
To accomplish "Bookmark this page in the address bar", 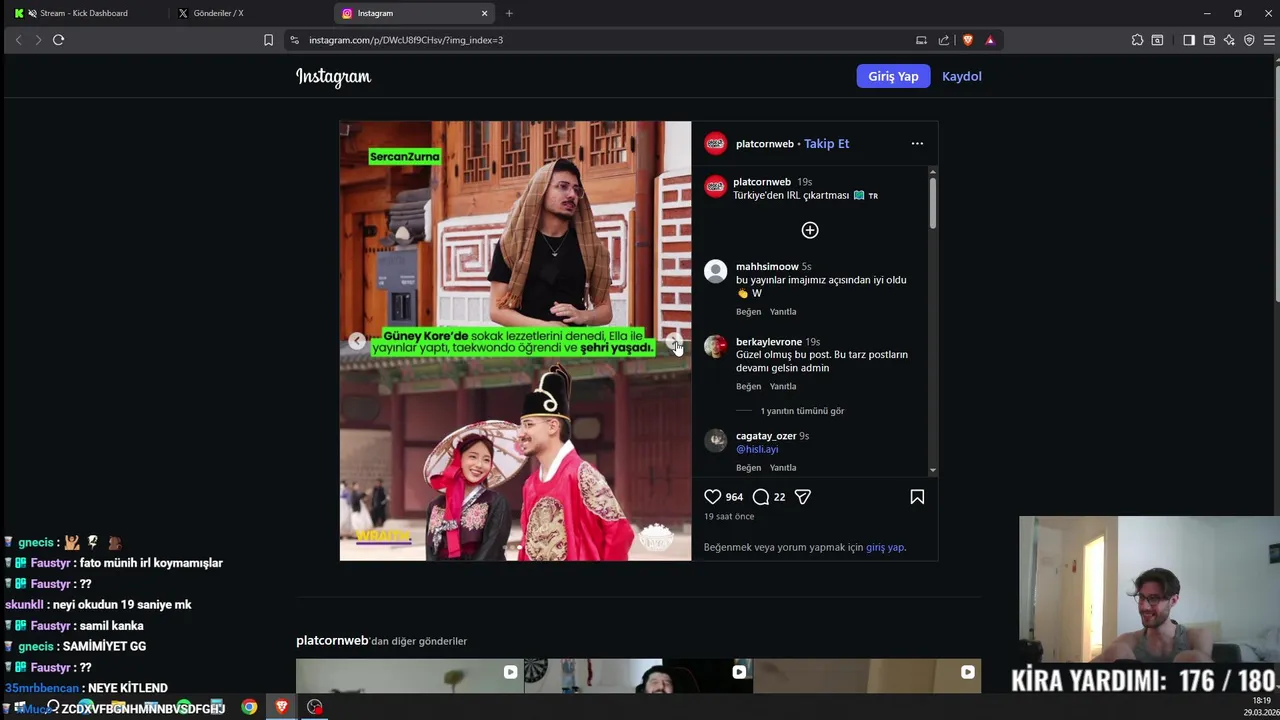I will [x=268, y=40].
